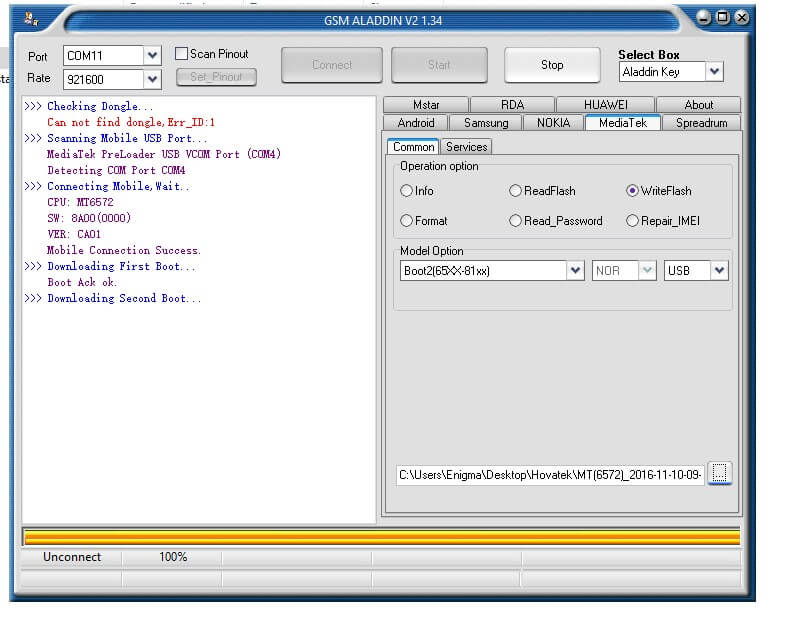Select the Format operation option
Viewport: 797px width, 617px height.
tap(406, 221)
